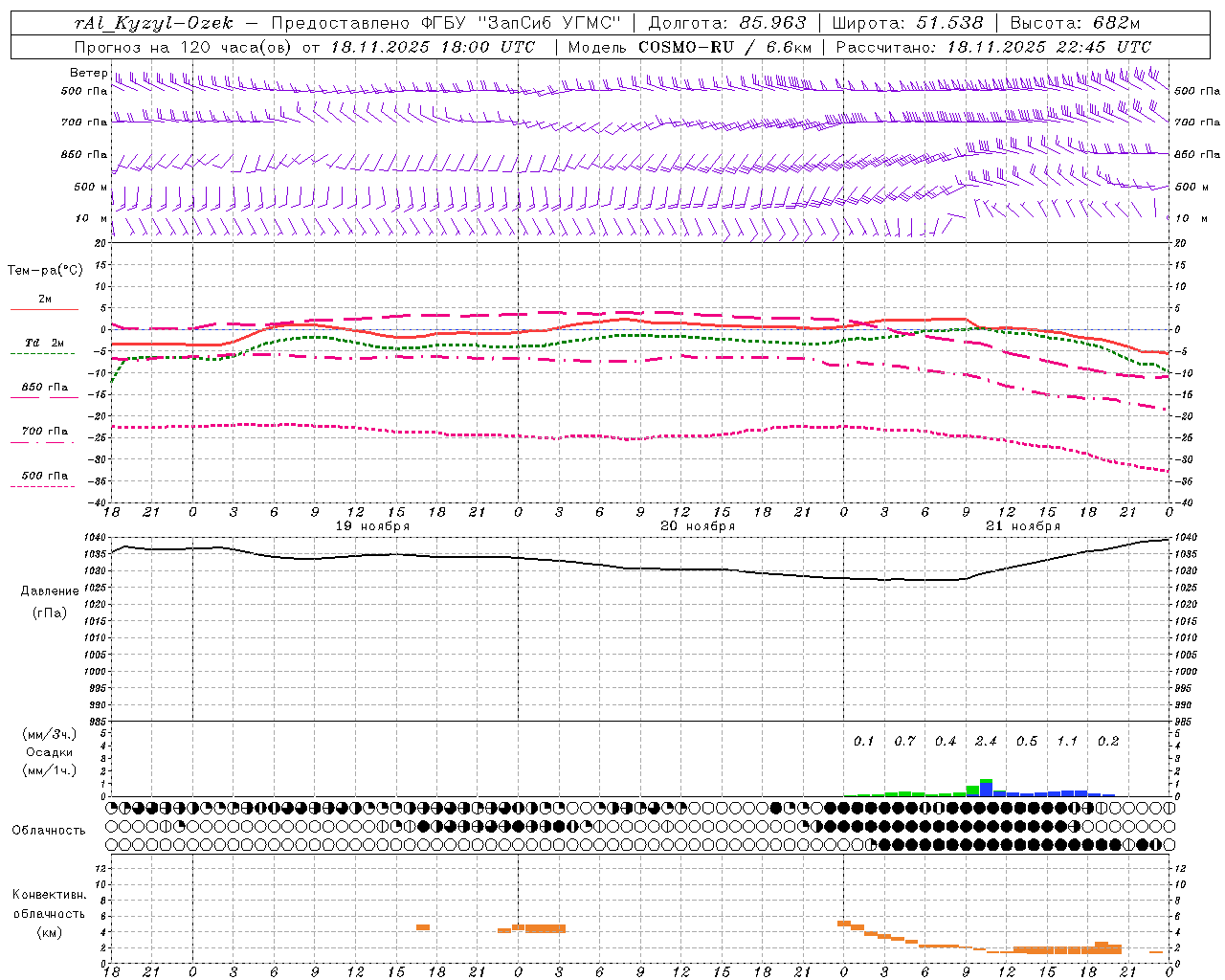Click the '0.1' three-hour precipitation value
The width and height of the screenshot is (1225, 980).
click(x=863, y=742)
